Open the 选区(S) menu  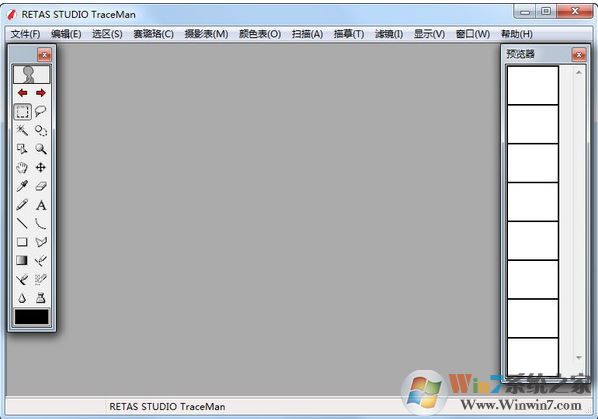pos(107,34)
